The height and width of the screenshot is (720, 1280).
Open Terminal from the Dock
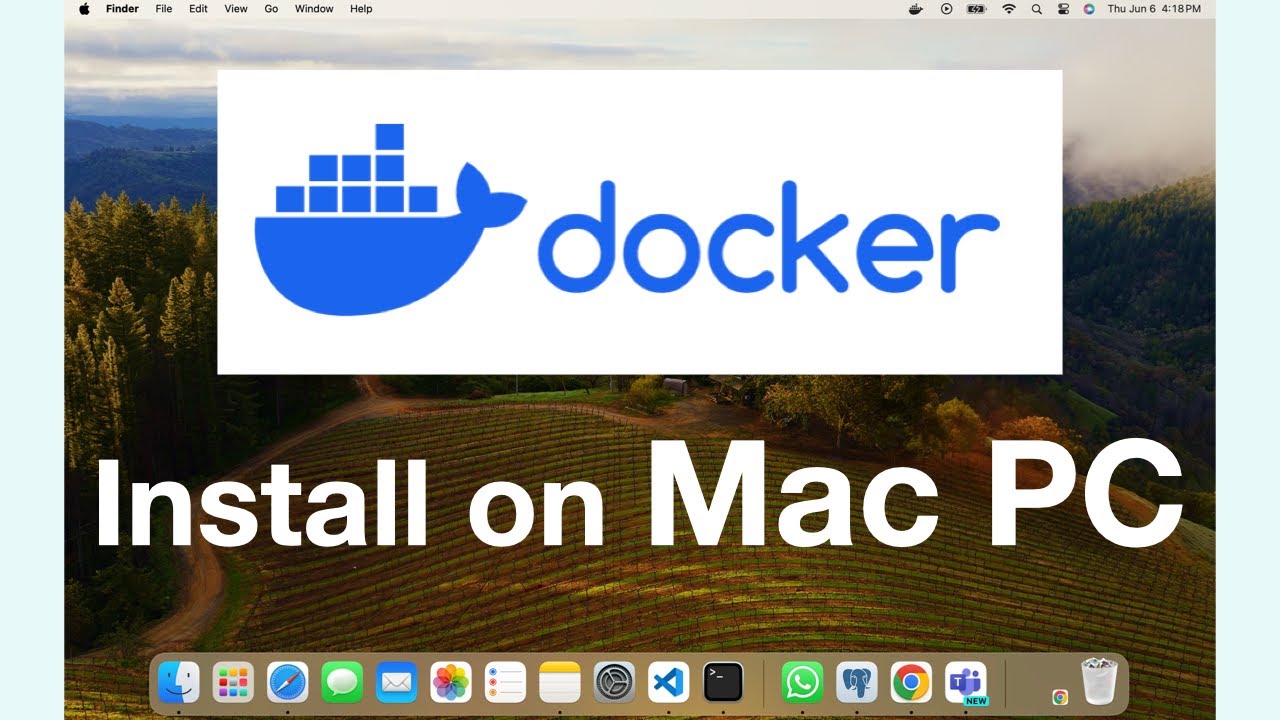pos(723,683)
